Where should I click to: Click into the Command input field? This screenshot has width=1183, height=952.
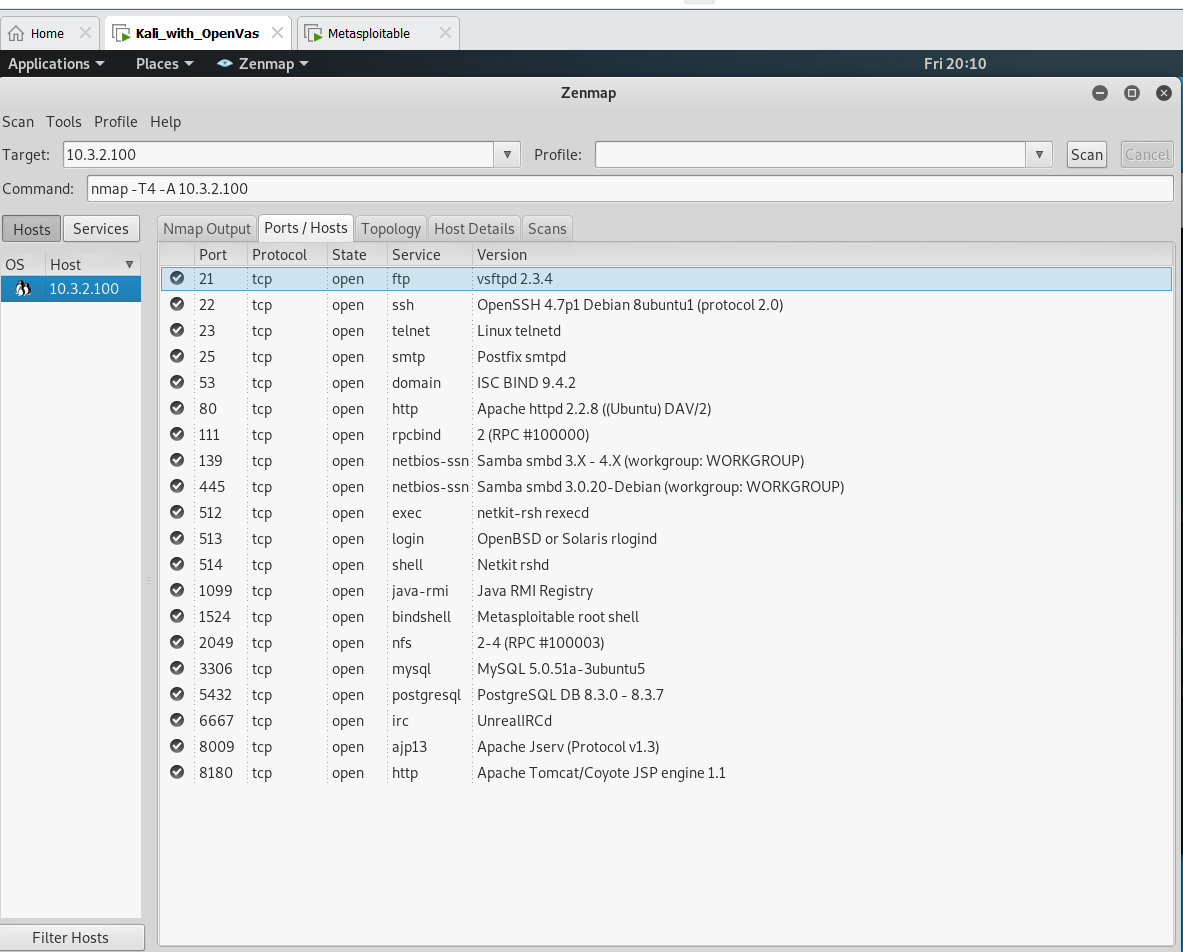tap(629, 189)
